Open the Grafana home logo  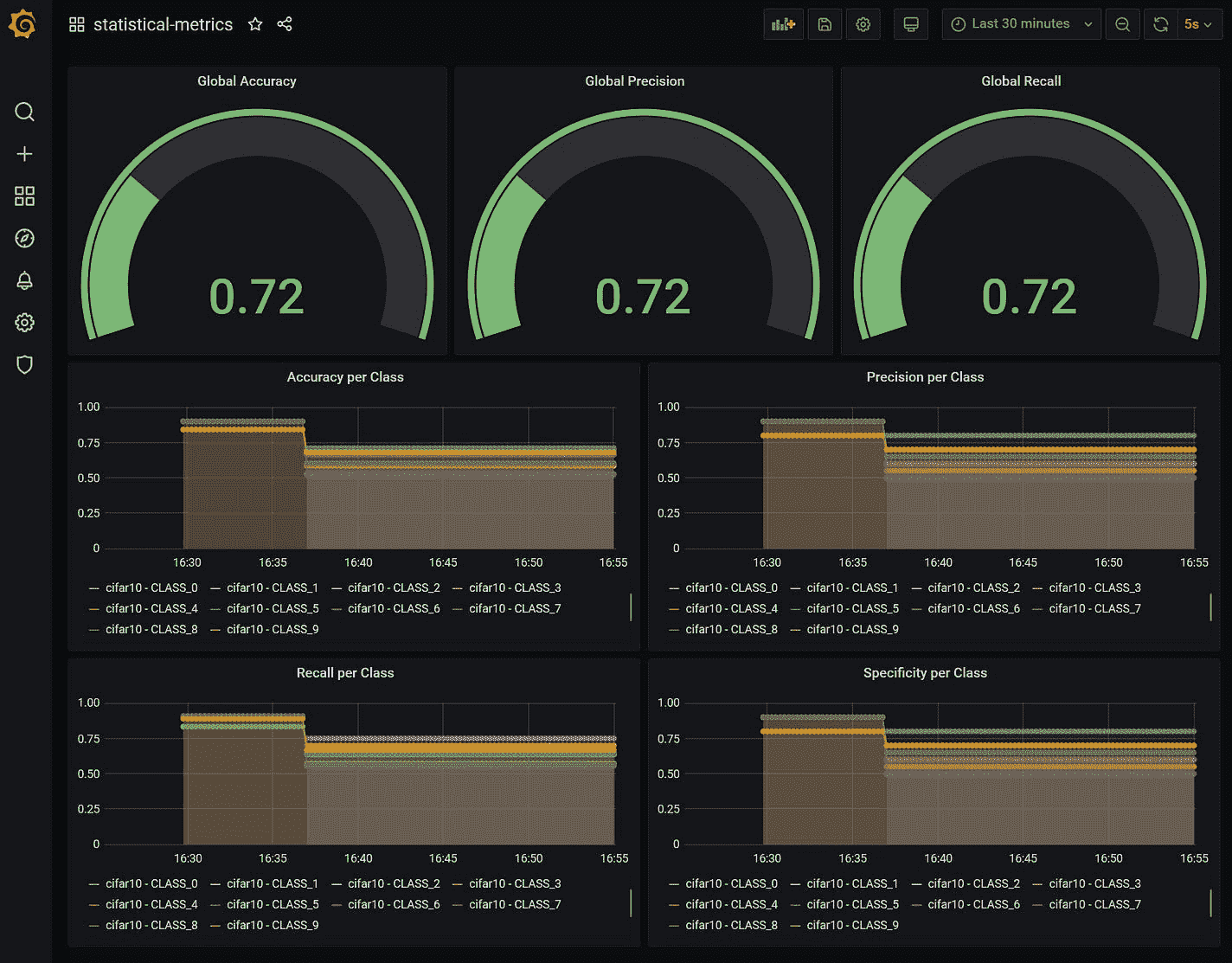[22, 24]
